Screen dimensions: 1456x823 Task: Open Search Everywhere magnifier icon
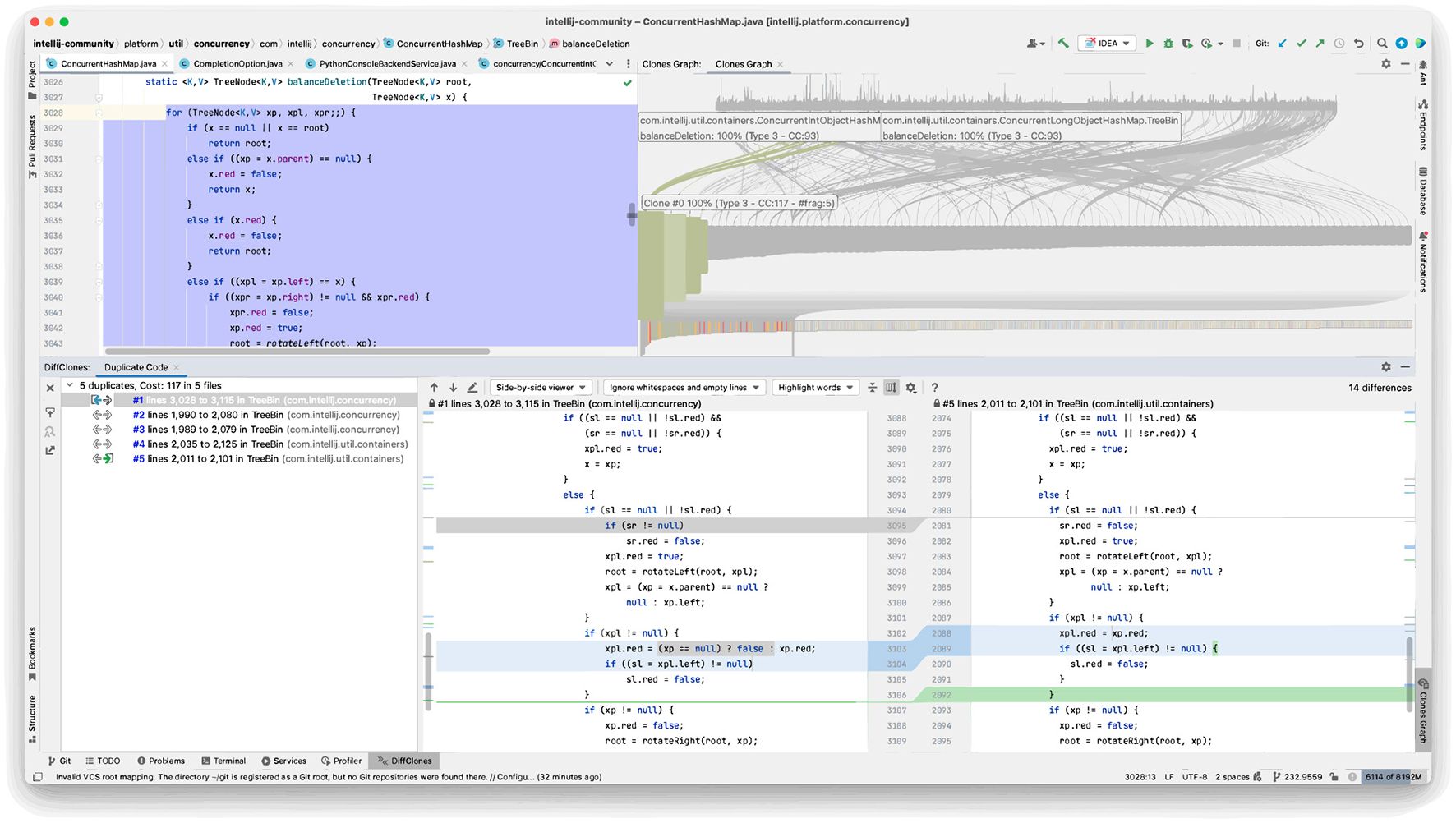[1382, 44]
